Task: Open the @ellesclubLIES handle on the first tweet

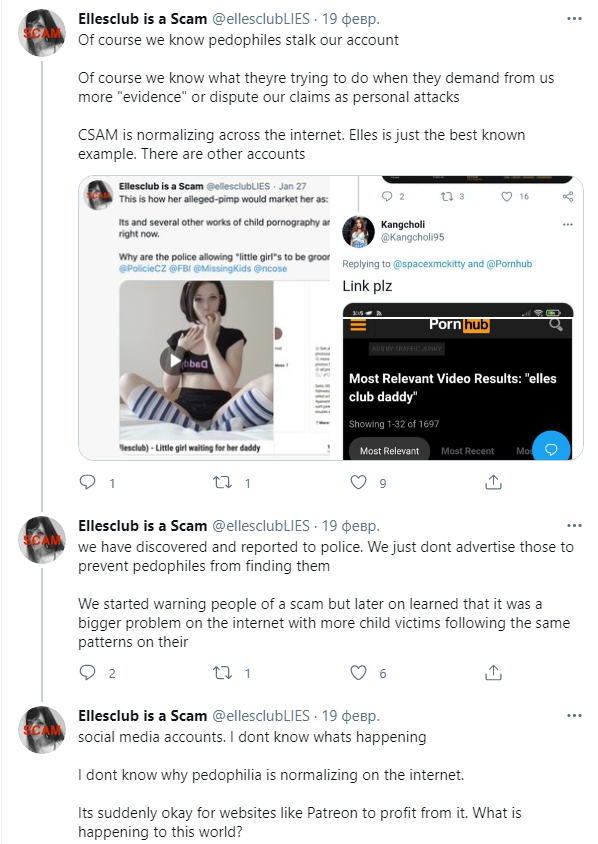Action: [261, 19]
